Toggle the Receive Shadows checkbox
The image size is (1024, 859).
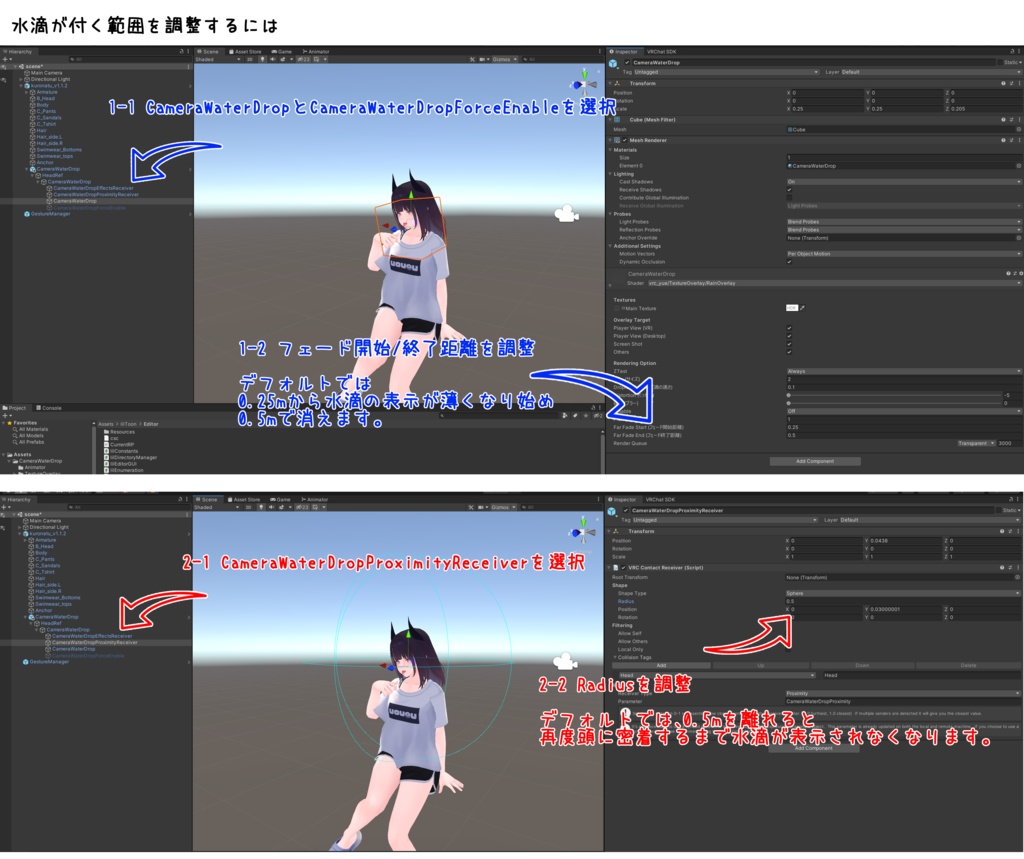coord(789,190)
